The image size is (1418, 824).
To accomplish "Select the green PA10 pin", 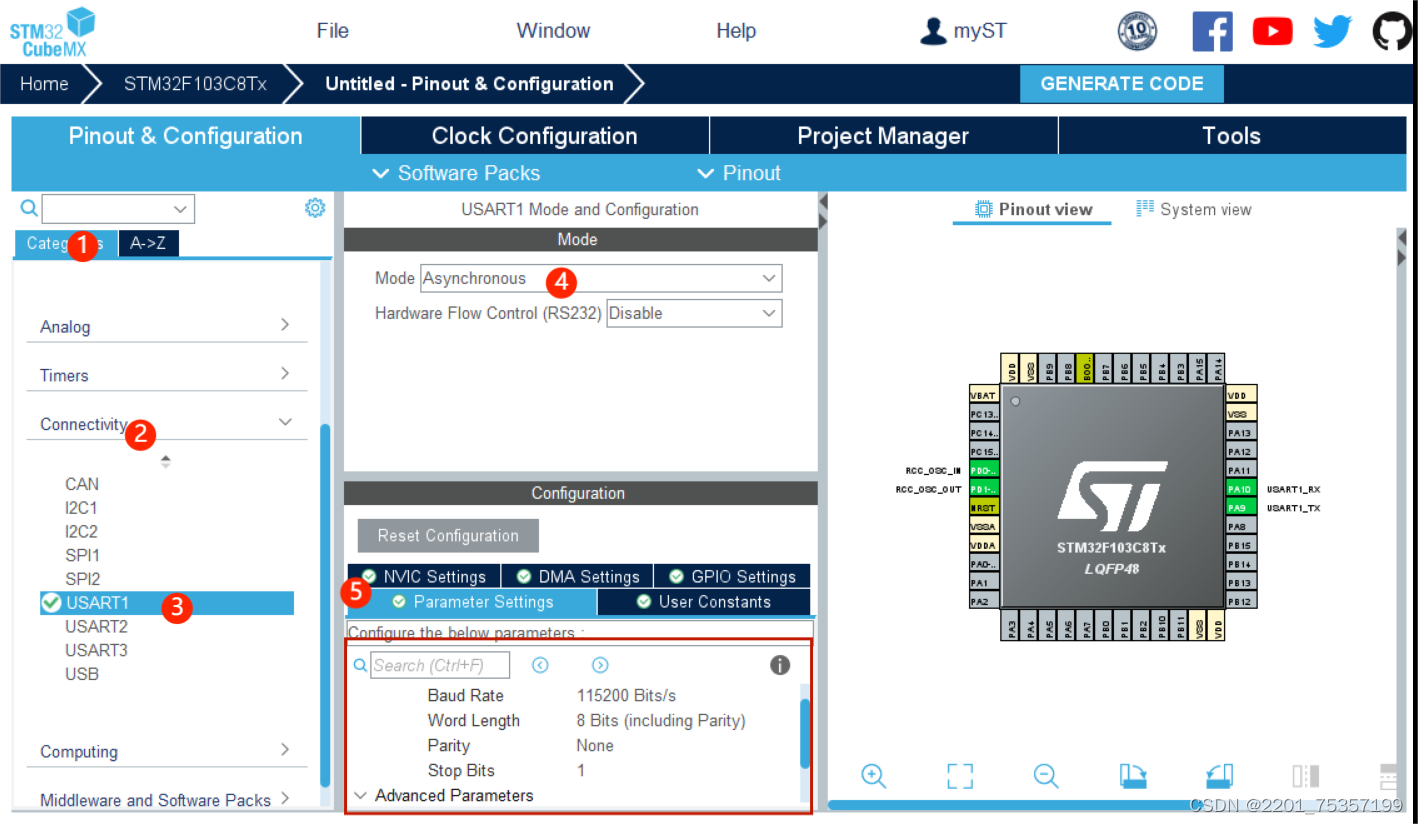I will point(1241,489).
